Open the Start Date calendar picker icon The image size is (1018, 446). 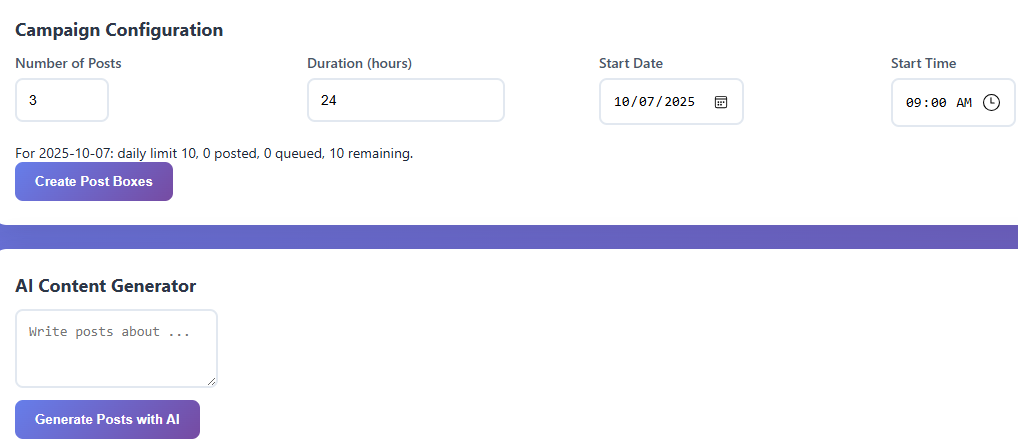[x=720, y=102]
